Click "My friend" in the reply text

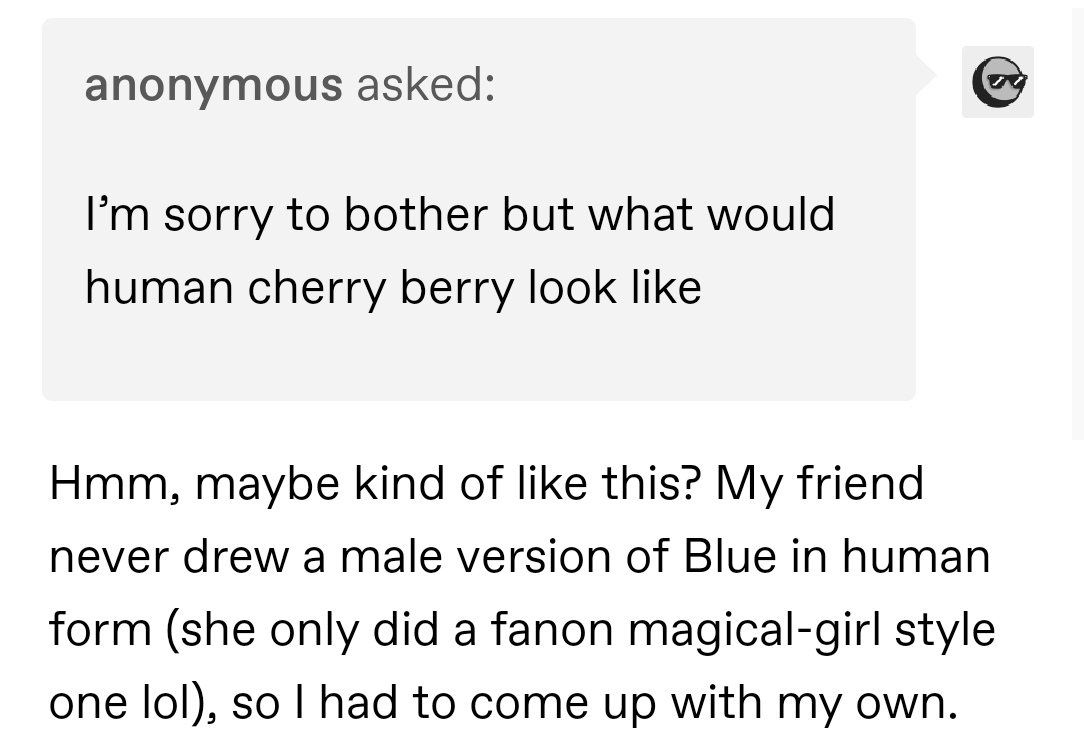(x=819, y=484)
